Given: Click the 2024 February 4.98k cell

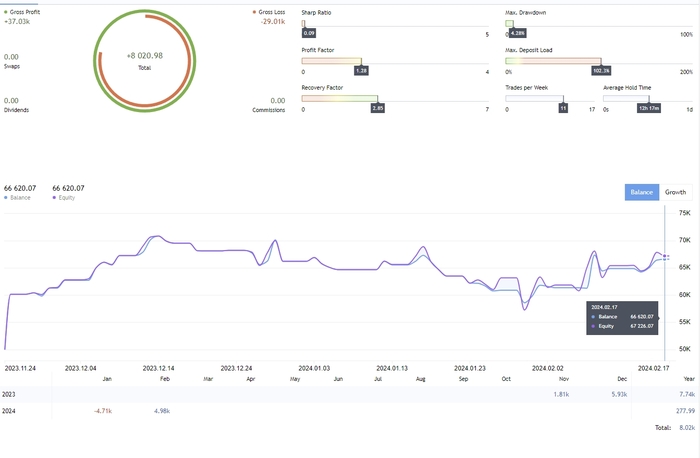Looking at the screenshot, I should click(x=162, y=411).
